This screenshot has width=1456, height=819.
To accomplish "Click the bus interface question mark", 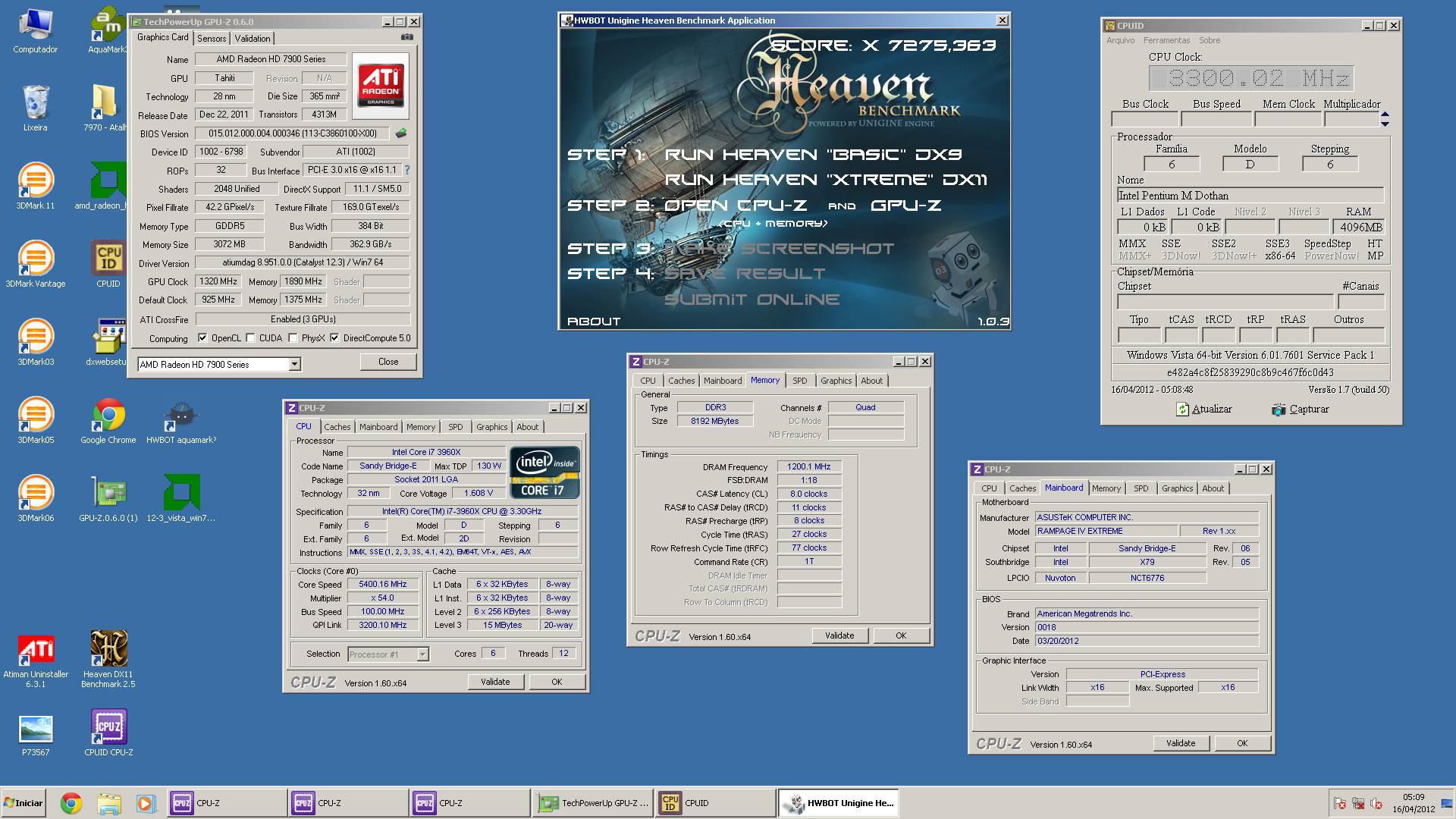I will (x=407, y=170).
